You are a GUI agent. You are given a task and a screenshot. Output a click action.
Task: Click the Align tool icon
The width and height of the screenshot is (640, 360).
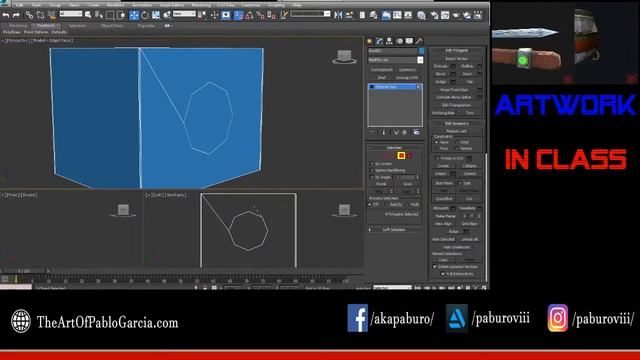coord(349,16)
